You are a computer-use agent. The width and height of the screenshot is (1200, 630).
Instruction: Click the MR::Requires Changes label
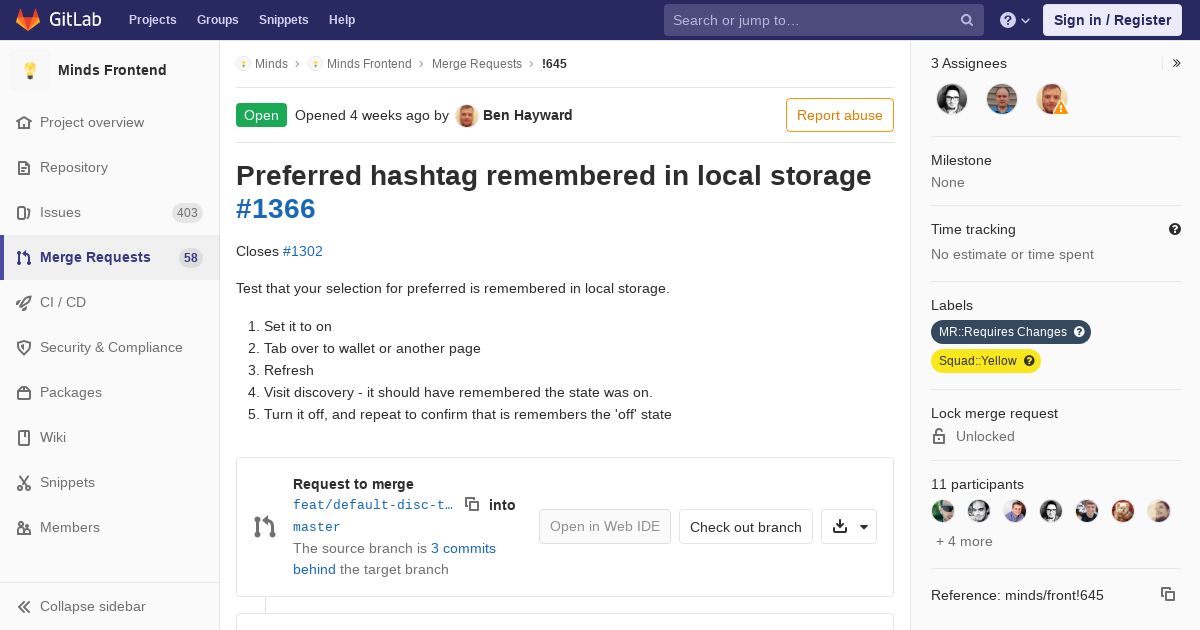[x=1002, y=332]
